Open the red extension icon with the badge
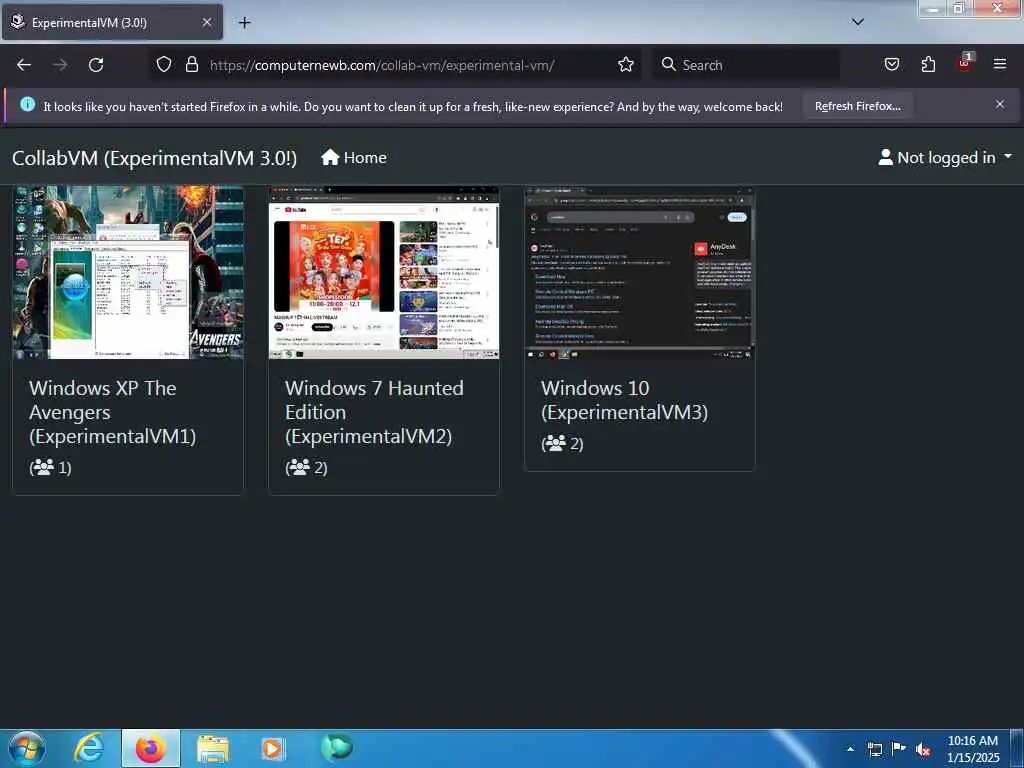Viewport: 1024px width, 768px height. click(965, 63)
